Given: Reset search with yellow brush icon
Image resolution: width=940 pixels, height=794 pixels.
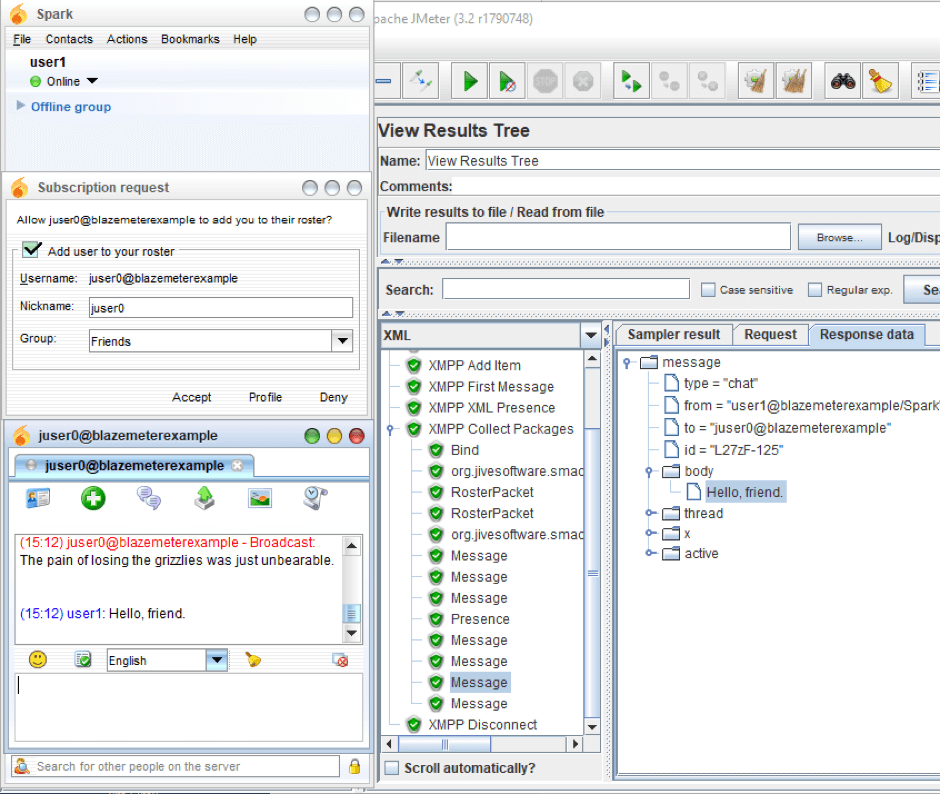Looking at the screenshot, I should [880, 81].
